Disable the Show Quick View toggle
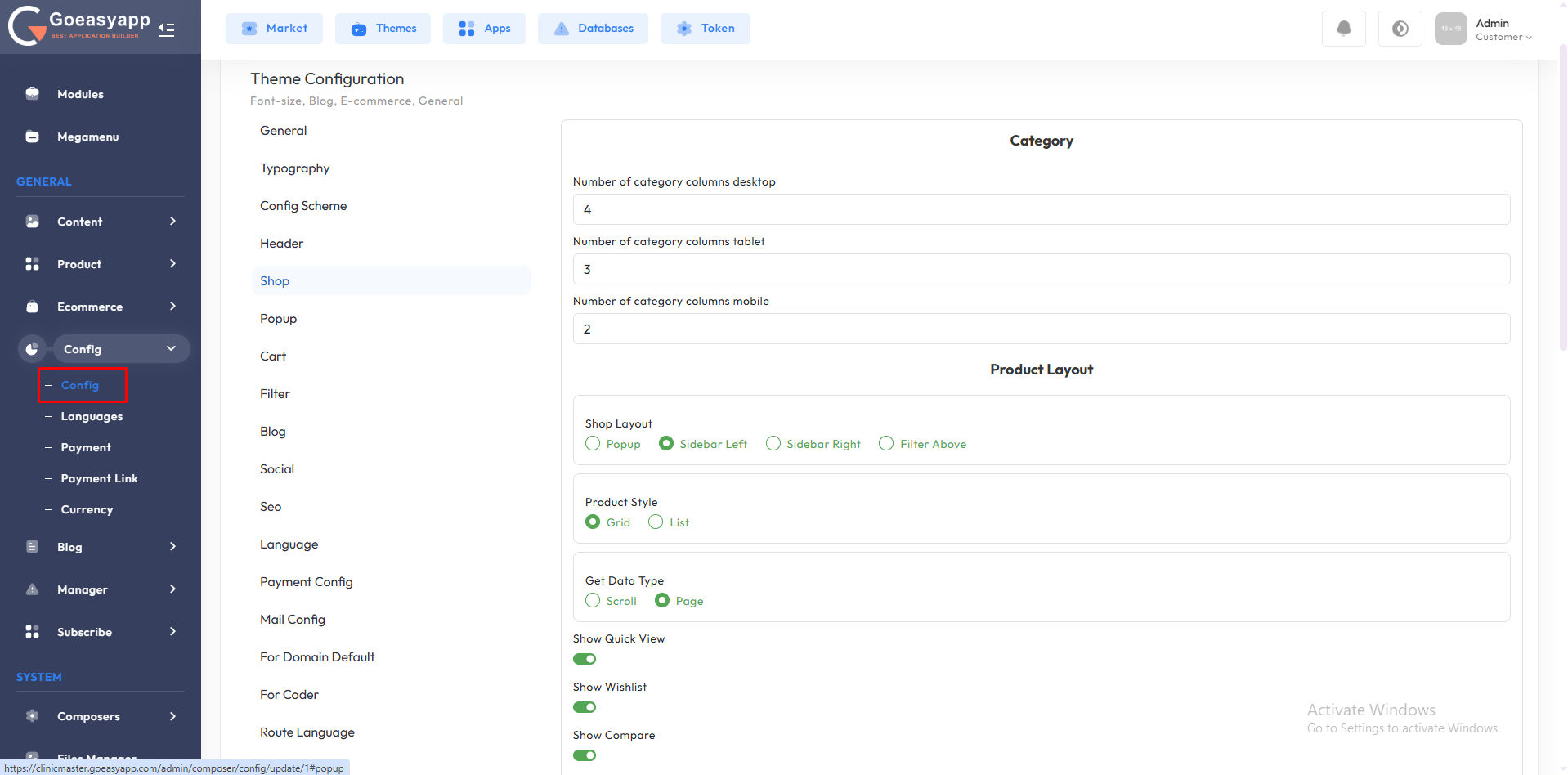 585,659
